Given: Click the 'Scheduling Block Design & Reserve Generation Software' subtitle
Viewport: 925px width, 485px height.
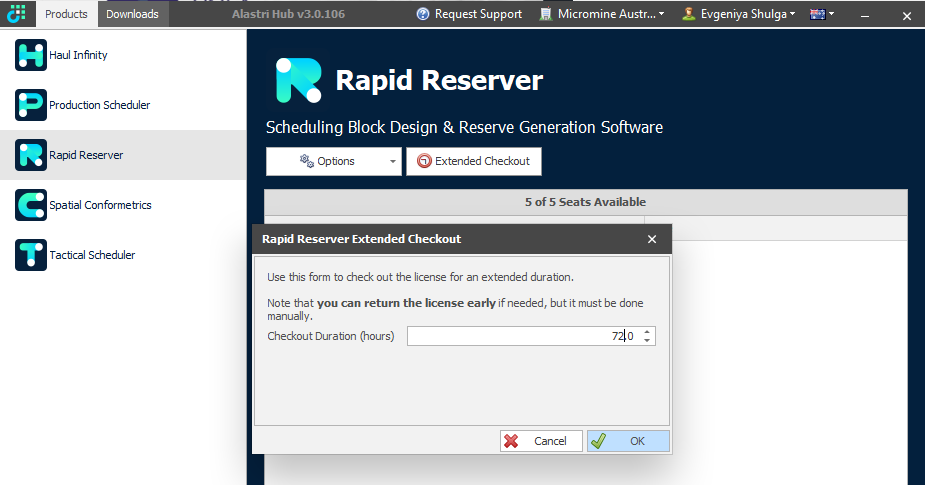Looking at the screenshot, I should click(464, 127).
